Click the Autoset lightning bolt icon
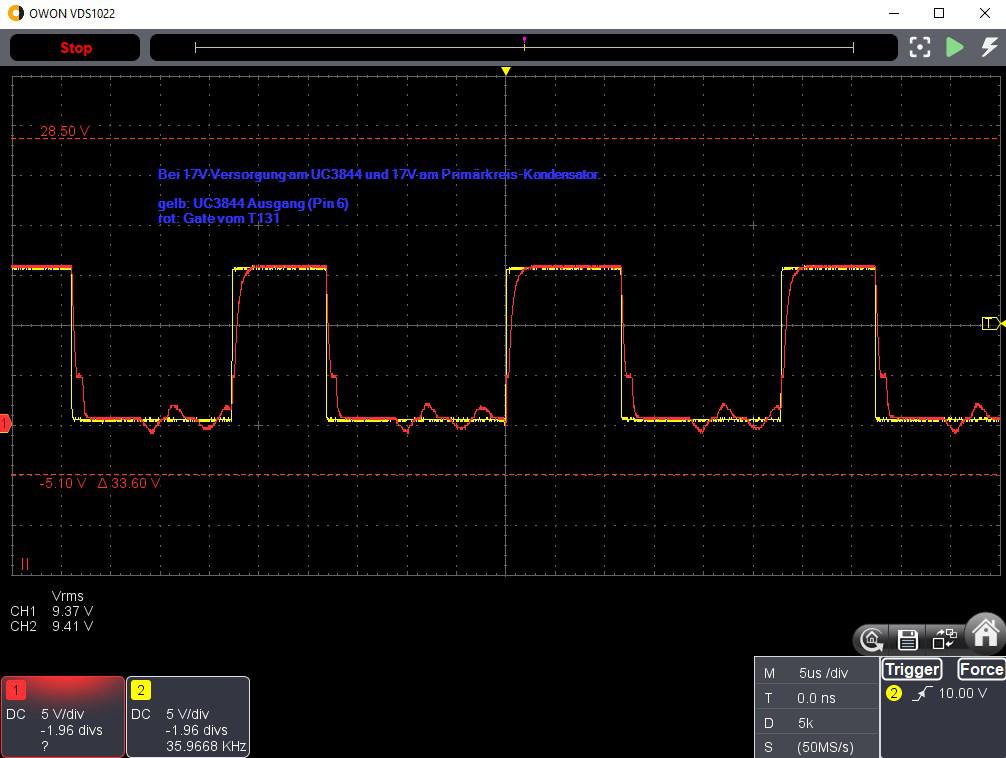1006x758 pixels. (988, 47)
